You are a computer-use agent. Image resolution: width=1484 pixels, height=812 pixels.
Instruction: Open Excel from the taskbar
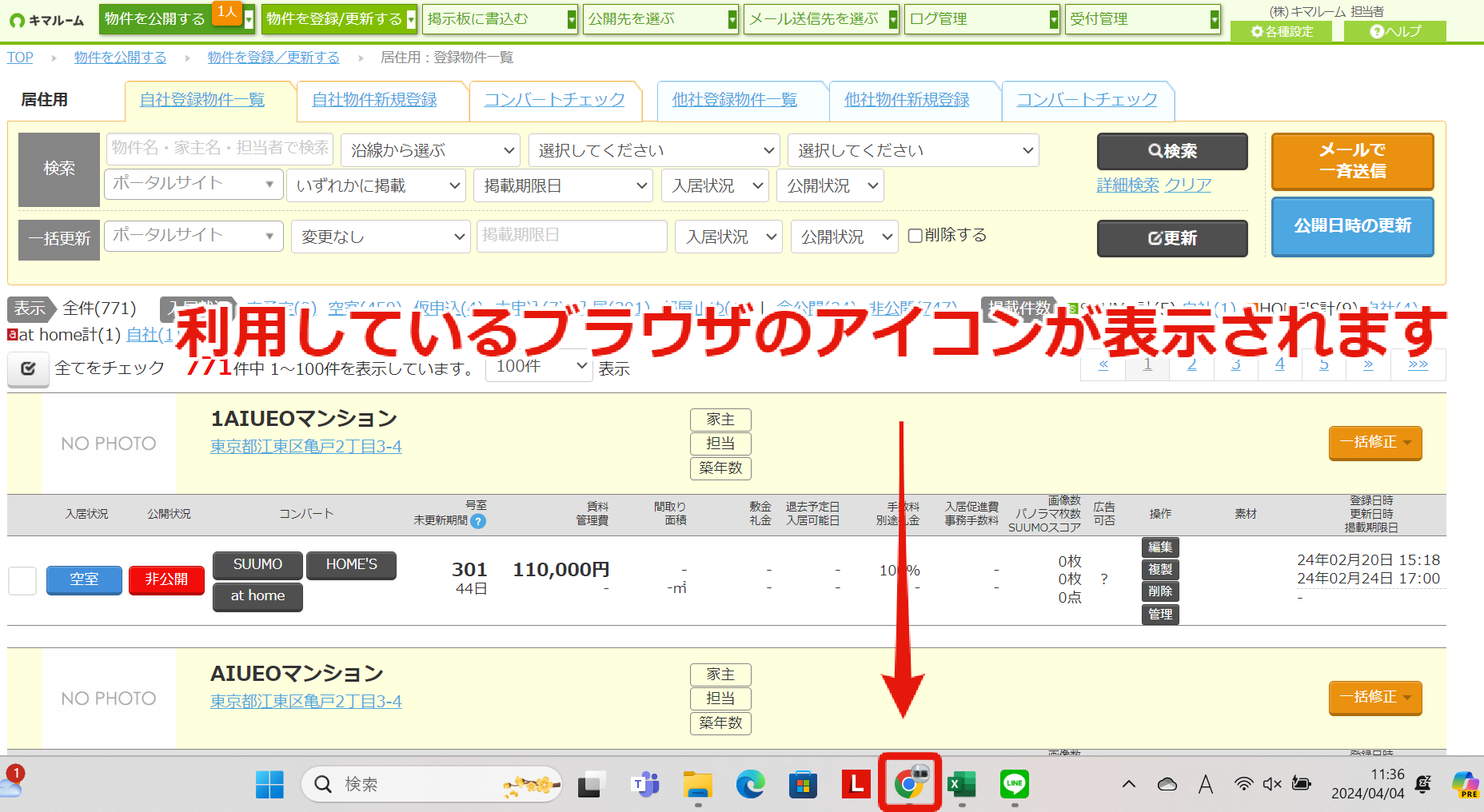point(962,785)
